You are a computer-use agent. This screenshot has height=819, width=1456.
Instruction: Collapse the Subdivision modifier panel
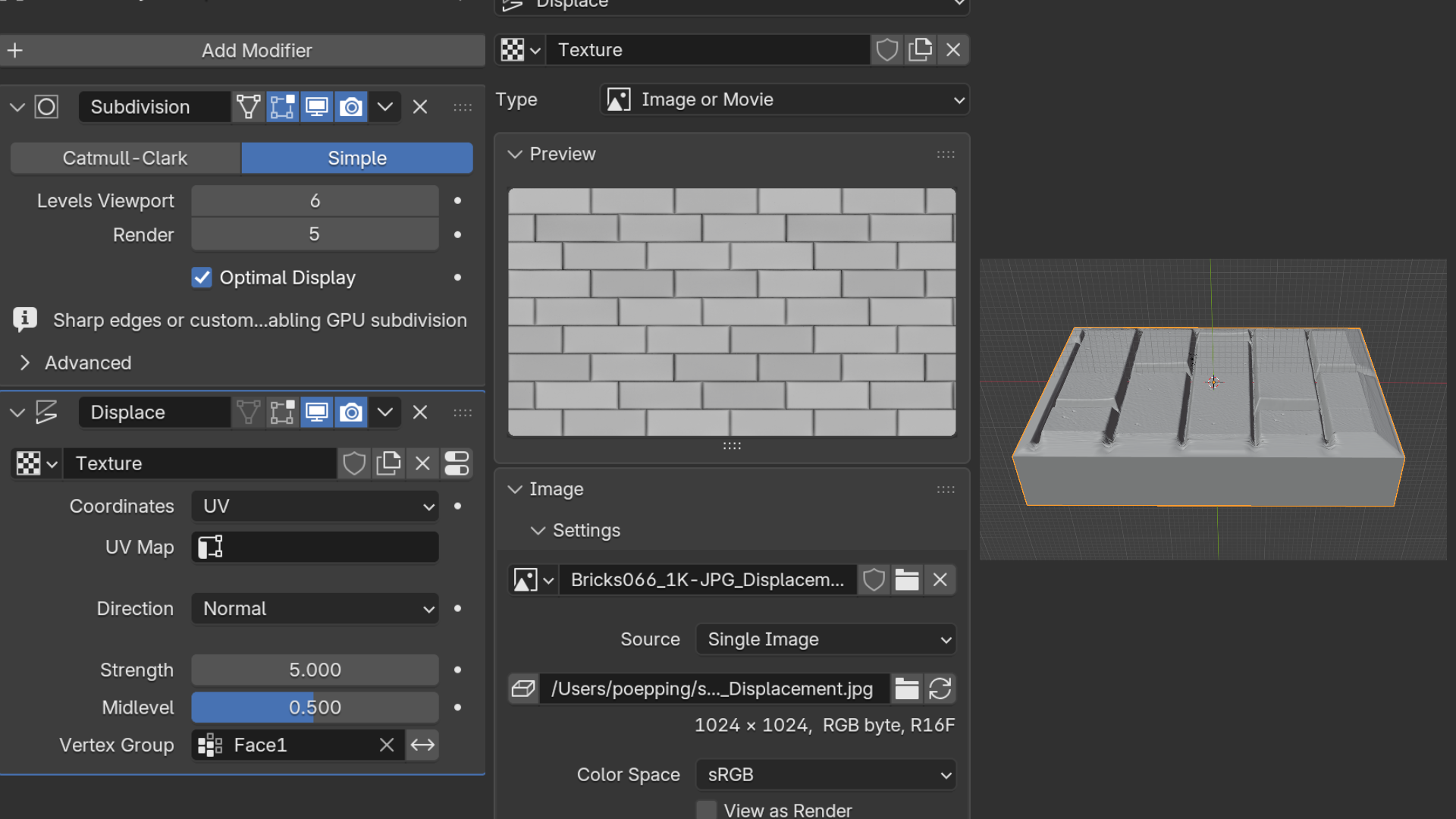point(17,107)
